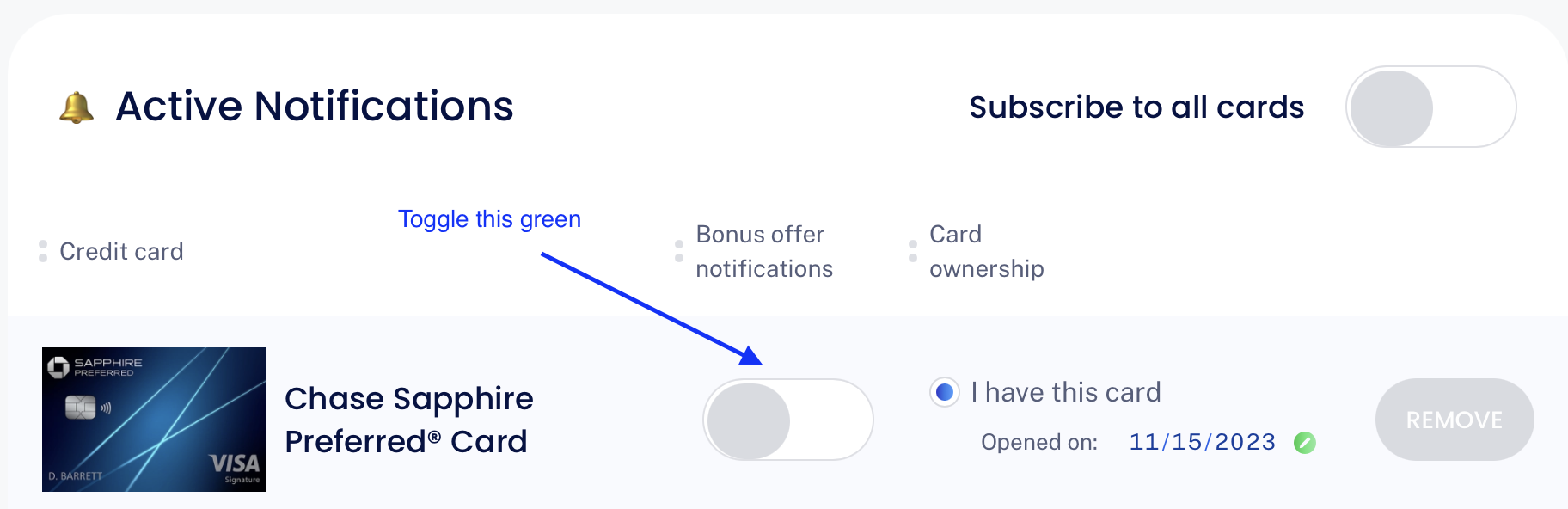Click the Chase logo on the card image

[58, 367]
